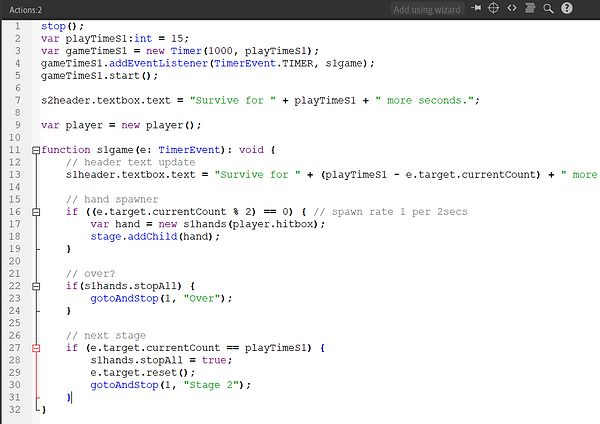Collapse the currentCount % 2 if block
600x424 pixels.
[36, 212]
